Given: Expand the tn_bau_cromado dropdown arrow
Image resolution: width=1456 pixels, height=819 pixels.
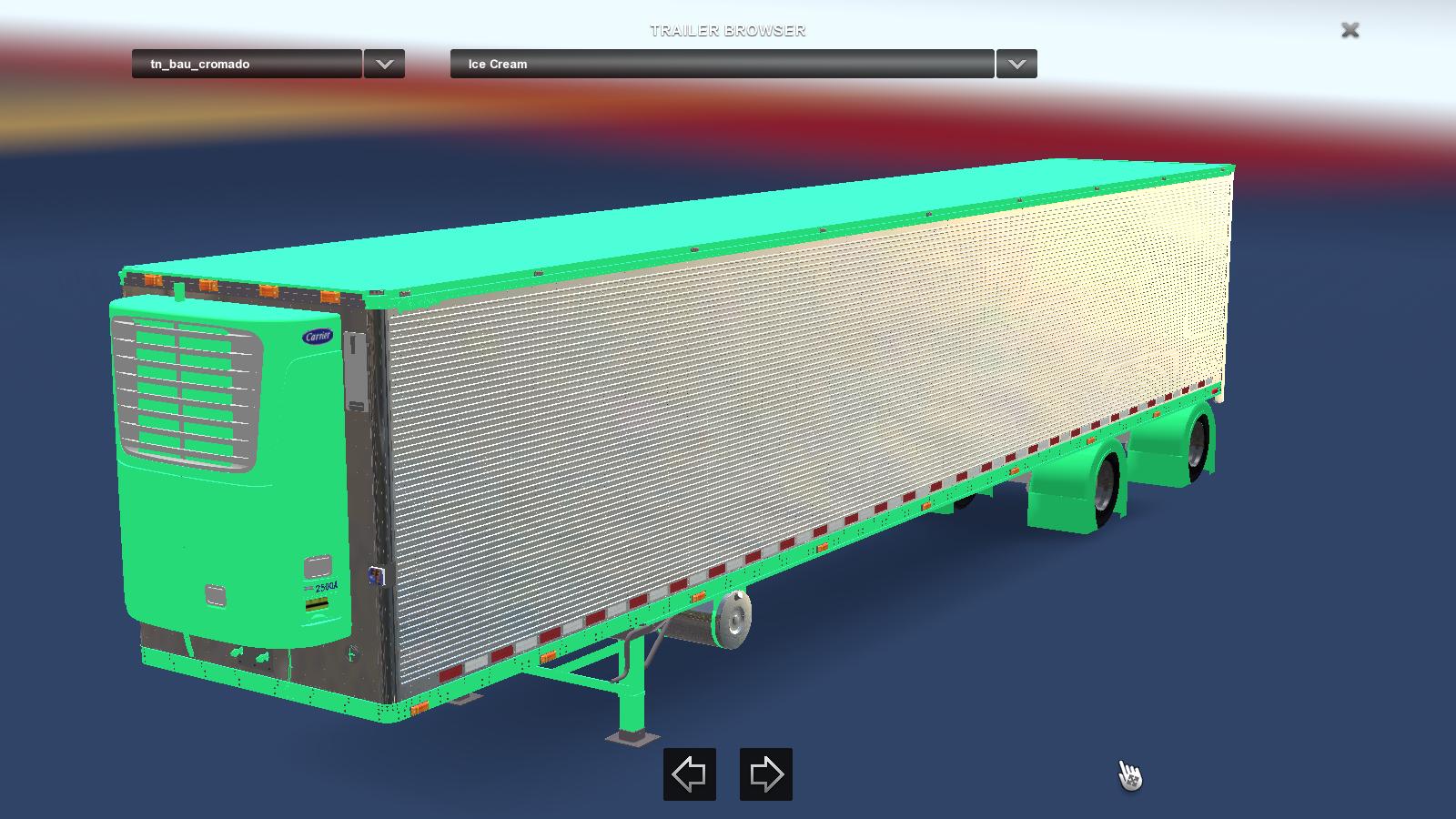Looking at the screenshot, I should coord(384,64).
